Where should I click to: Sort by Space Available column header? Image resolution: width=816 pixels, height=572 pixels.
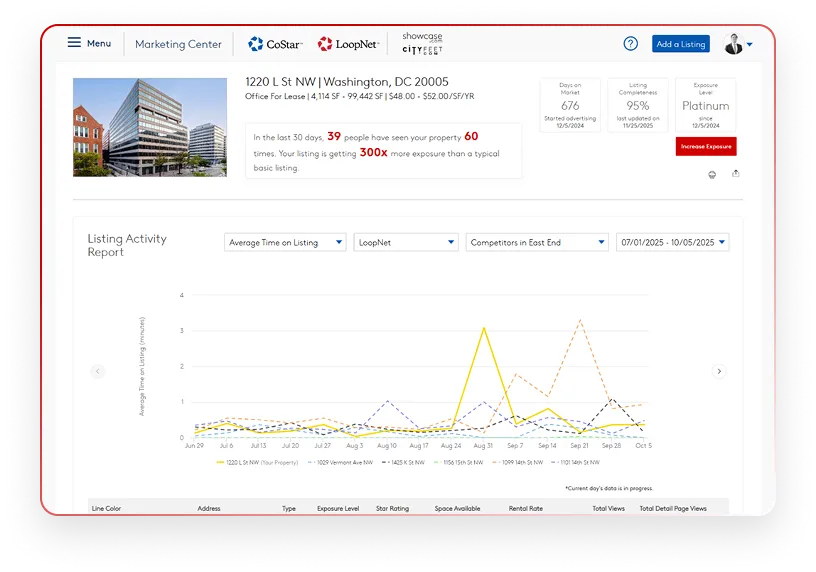457,509
